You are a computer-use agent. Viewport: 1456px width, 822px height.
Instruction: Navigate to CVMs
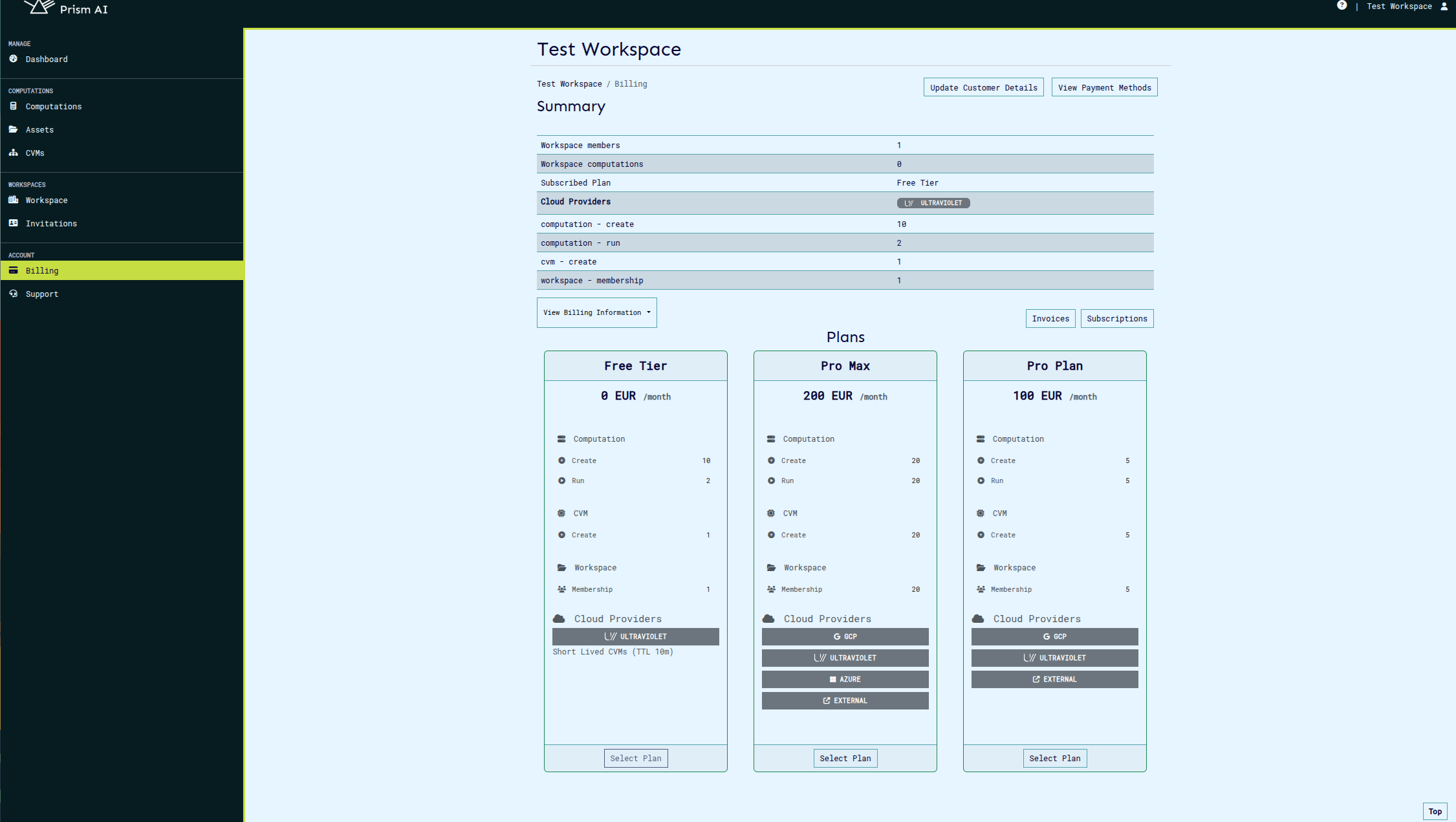pyautogui.click(x=35, y=153)
